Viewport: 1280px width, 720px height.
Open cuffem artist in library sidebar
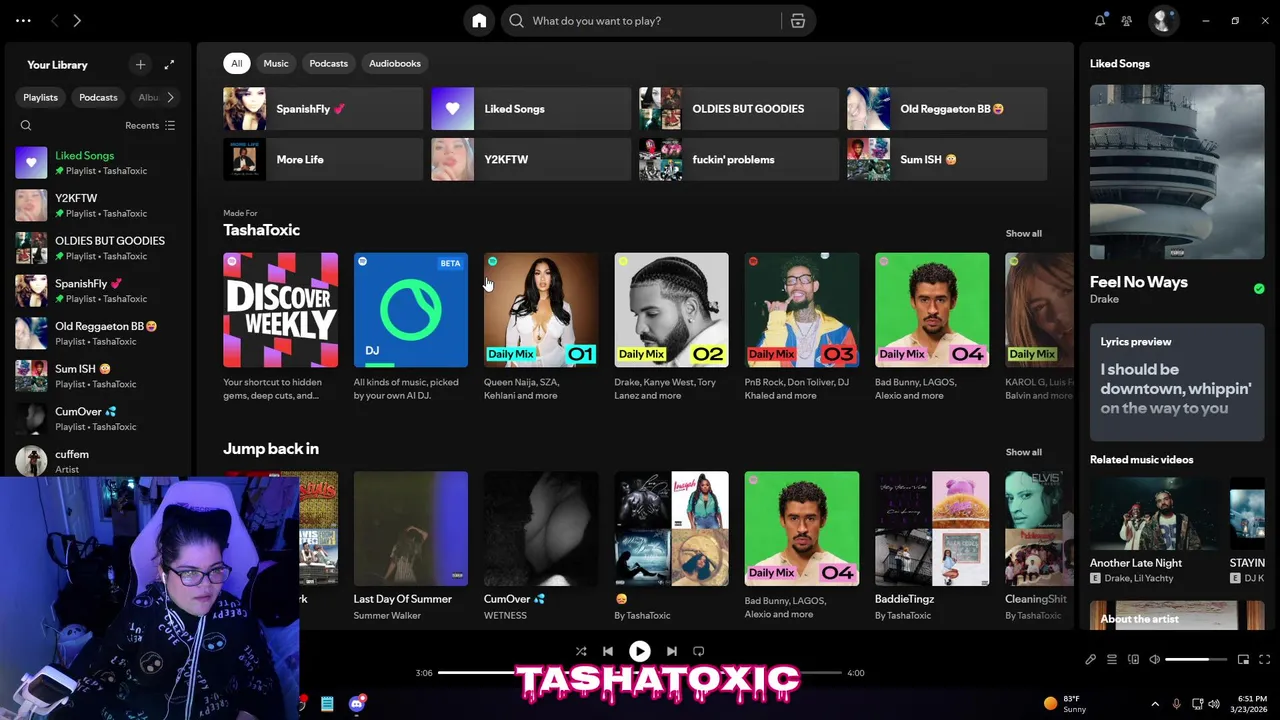click(96, 461)
